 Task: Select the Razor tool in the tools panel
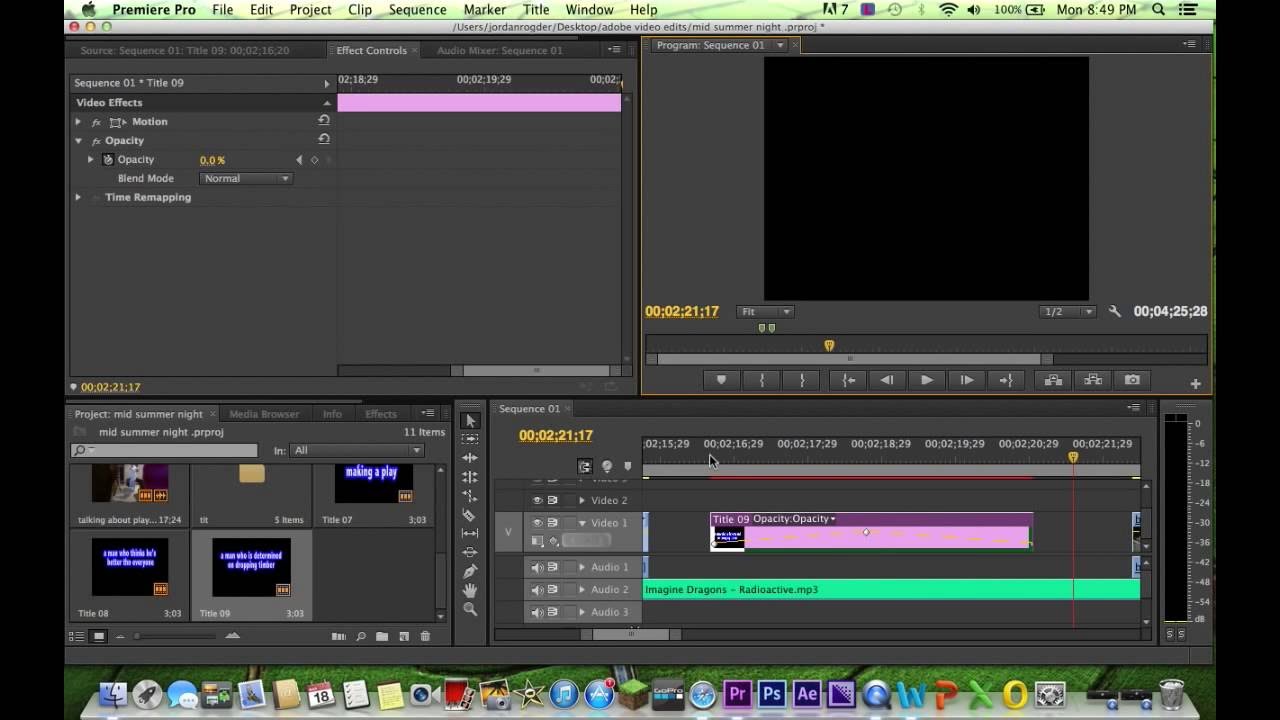(x=470, y=515)
